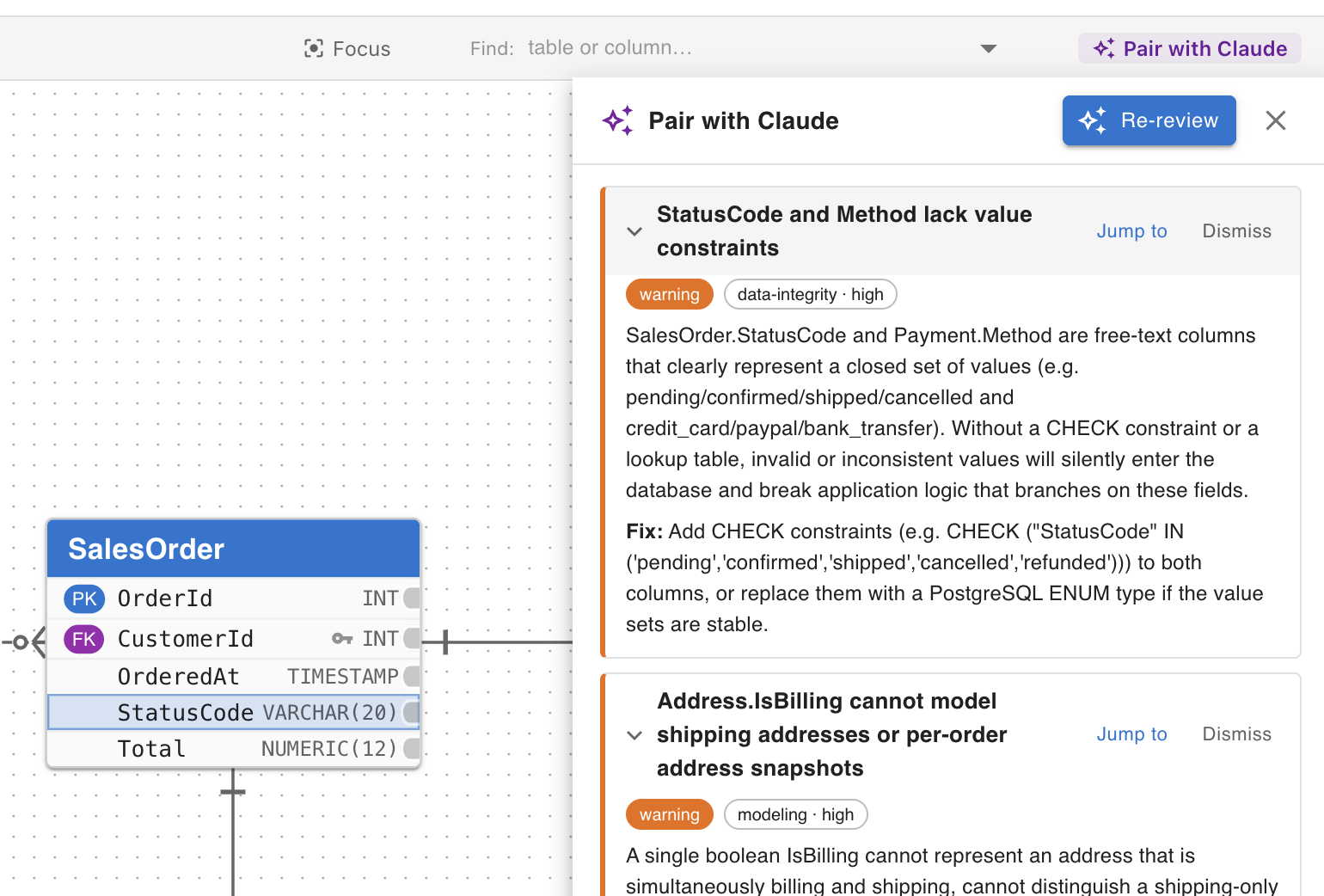
Task: Click the warning badge under Address.IsBilling finding
Action: click(x=670, y=814)
